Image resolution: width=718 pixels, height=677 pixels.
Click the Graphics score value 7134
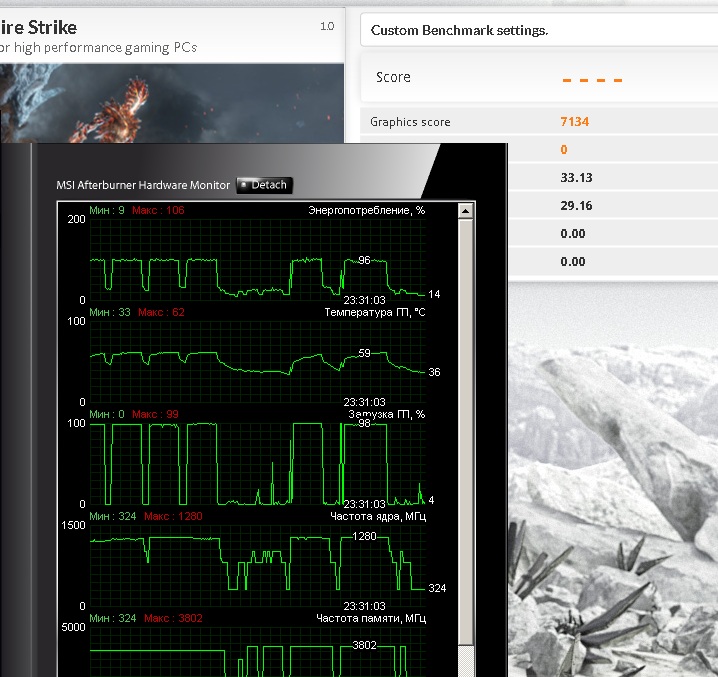pyautogui.click(x=575, y=122)
